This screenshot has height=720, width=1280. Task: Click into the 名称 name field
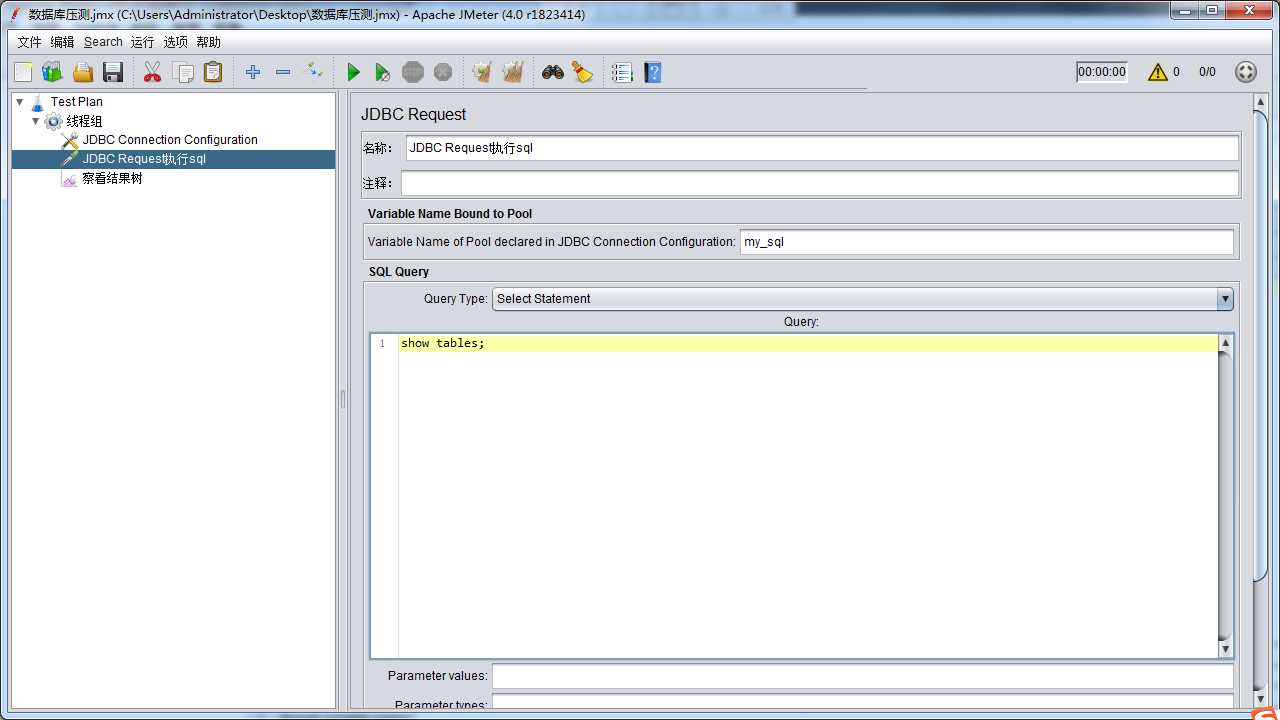822,148
